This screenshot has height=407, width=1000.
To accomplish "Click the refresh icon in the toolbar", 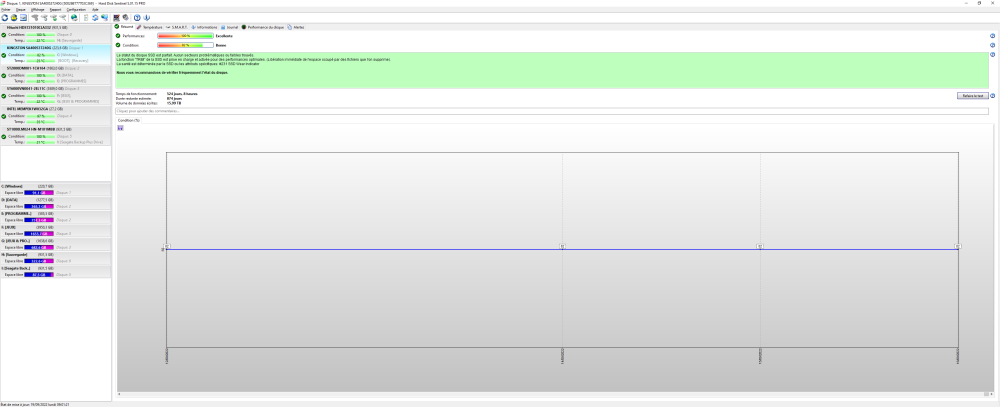I will 4,17.
